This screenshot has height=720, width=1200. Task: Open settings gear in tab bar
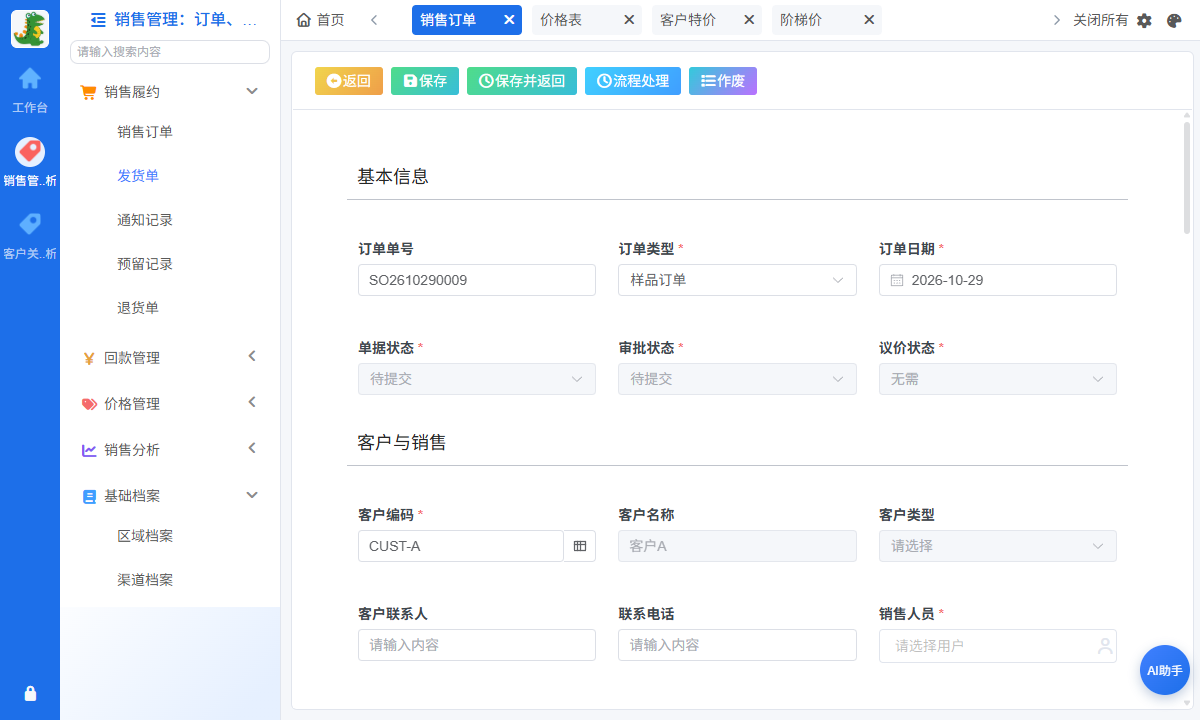[1145, 20]
